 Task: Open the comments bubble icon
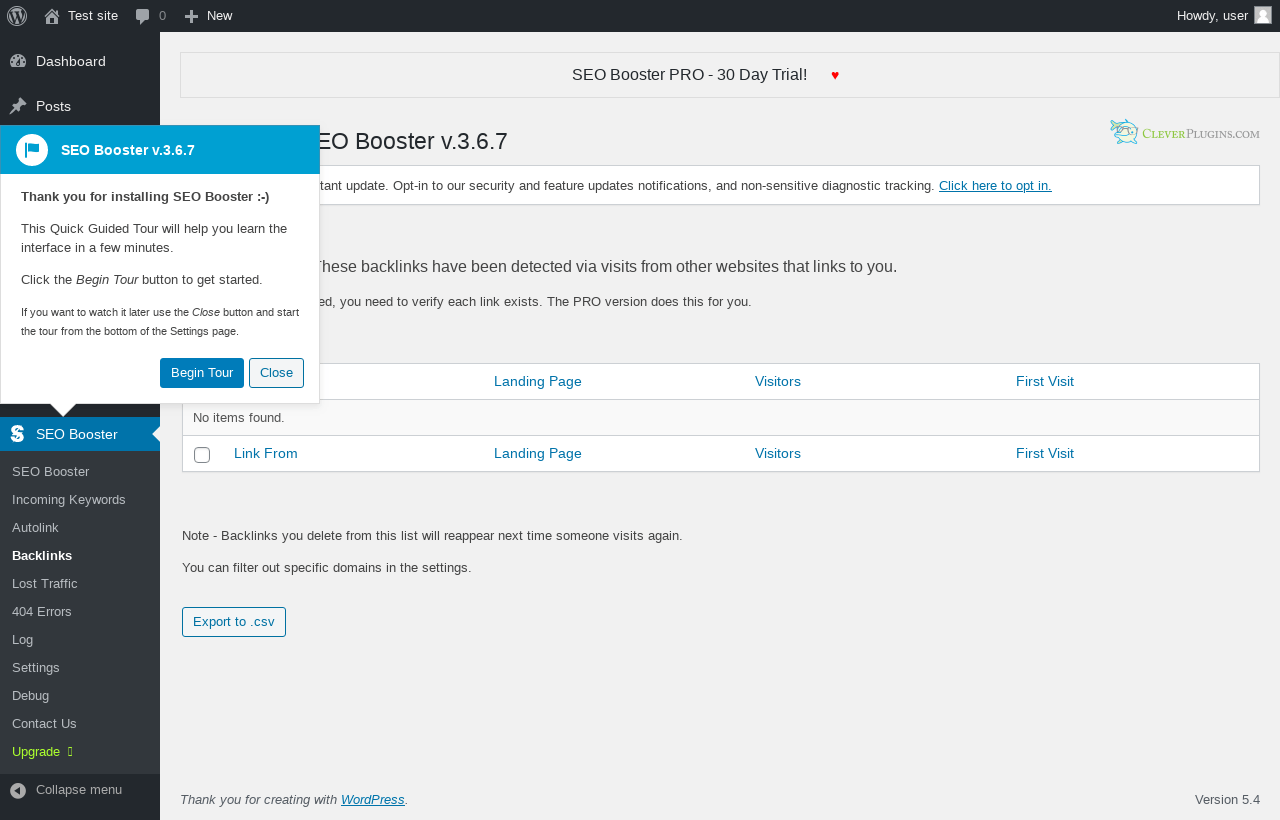pyautogui.click(x=143, y=16)
